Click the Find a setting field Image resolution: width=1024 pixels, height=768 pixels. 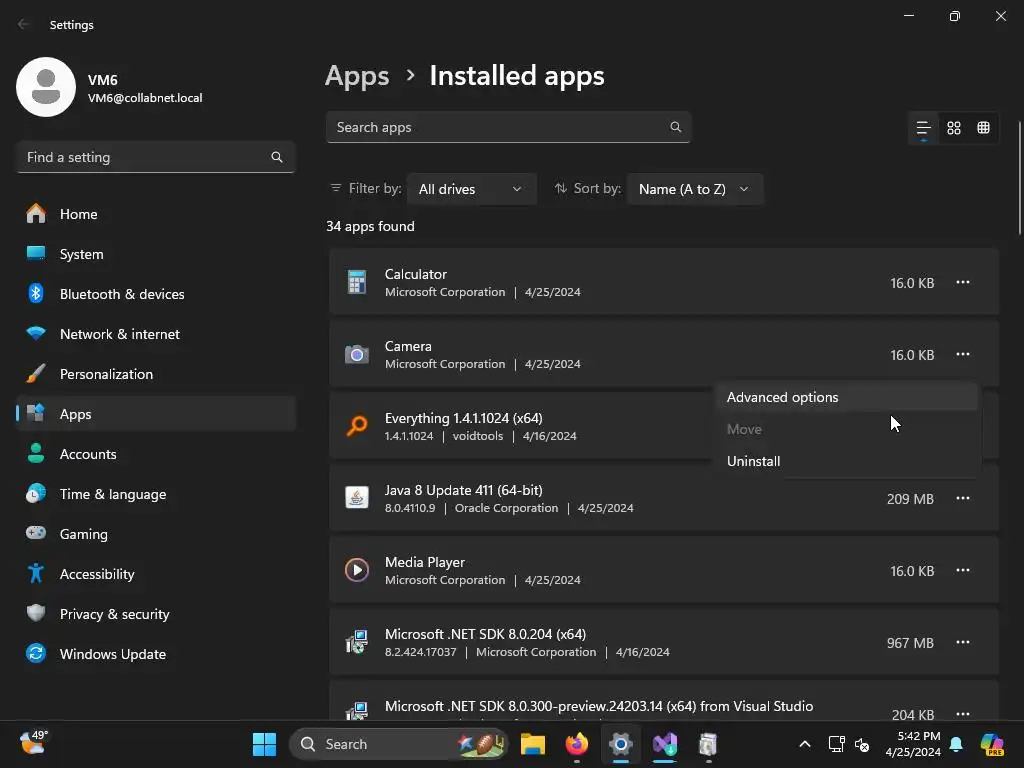(x=156, y=157)
